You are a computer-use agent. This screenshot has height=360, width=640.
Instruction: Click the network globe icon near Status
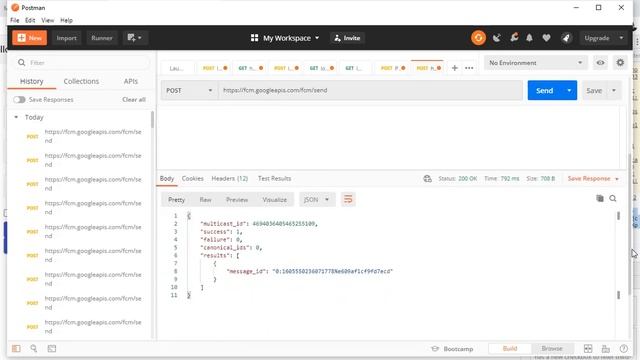pyautogui.click(x=427, y=178)
